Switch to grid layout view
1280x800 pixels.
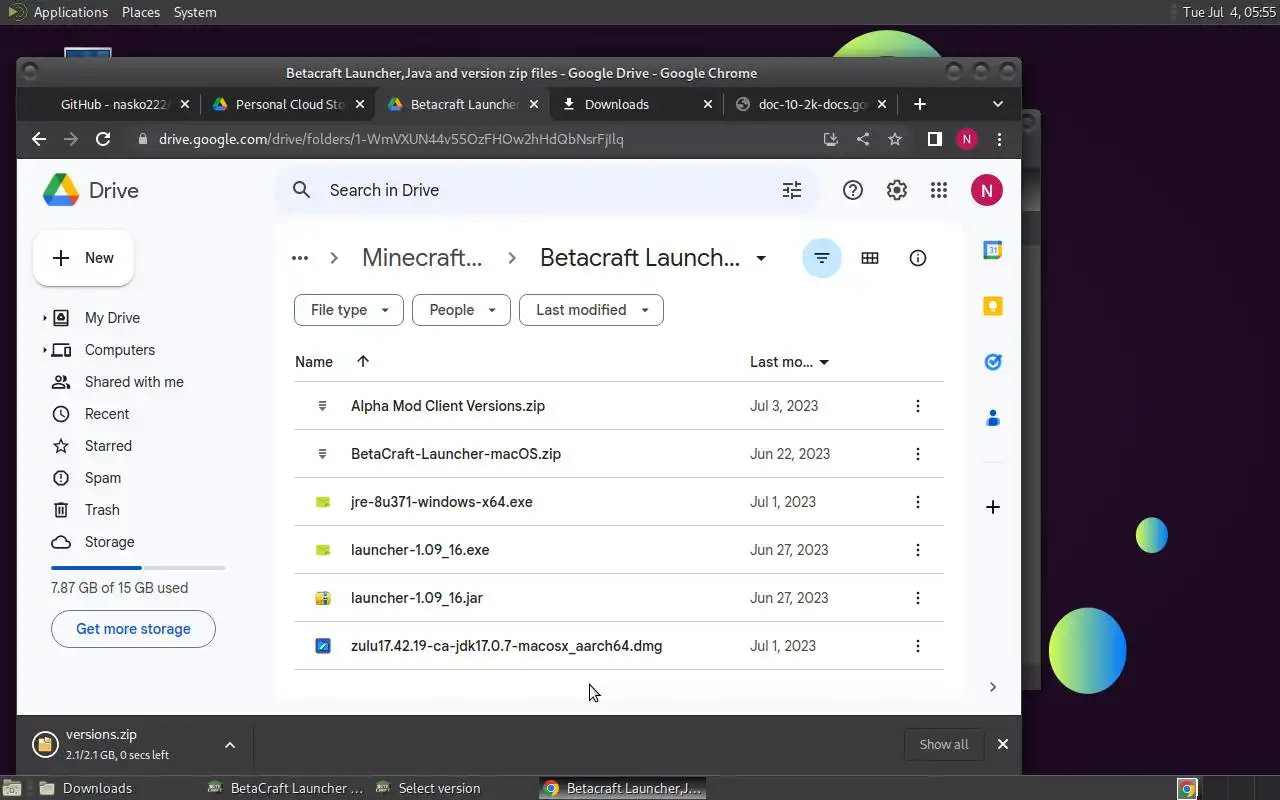tap(870, 258)
